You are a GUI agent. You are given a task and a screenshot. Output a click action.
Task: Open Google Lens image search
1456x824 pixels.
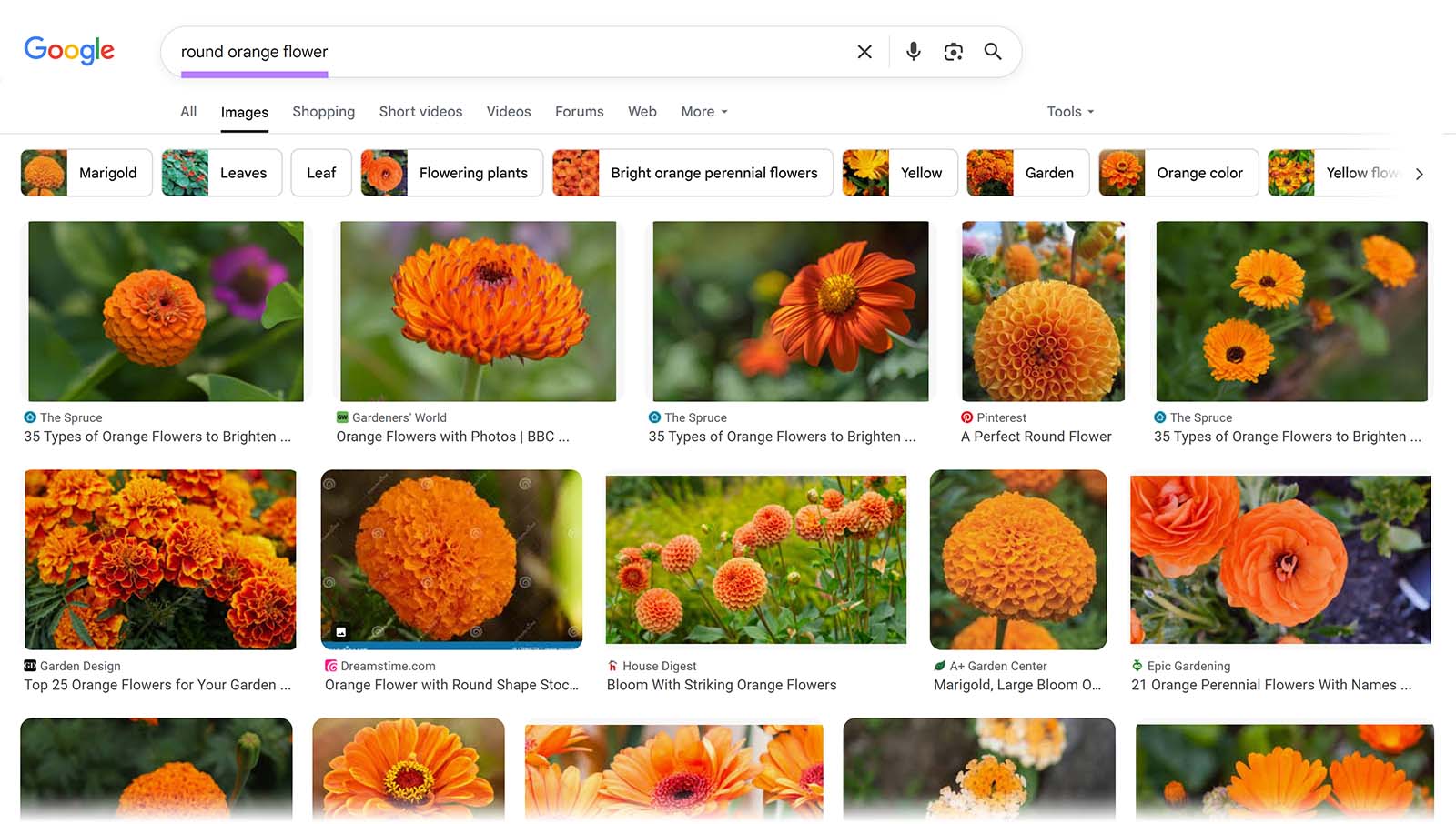pos(953,52)
